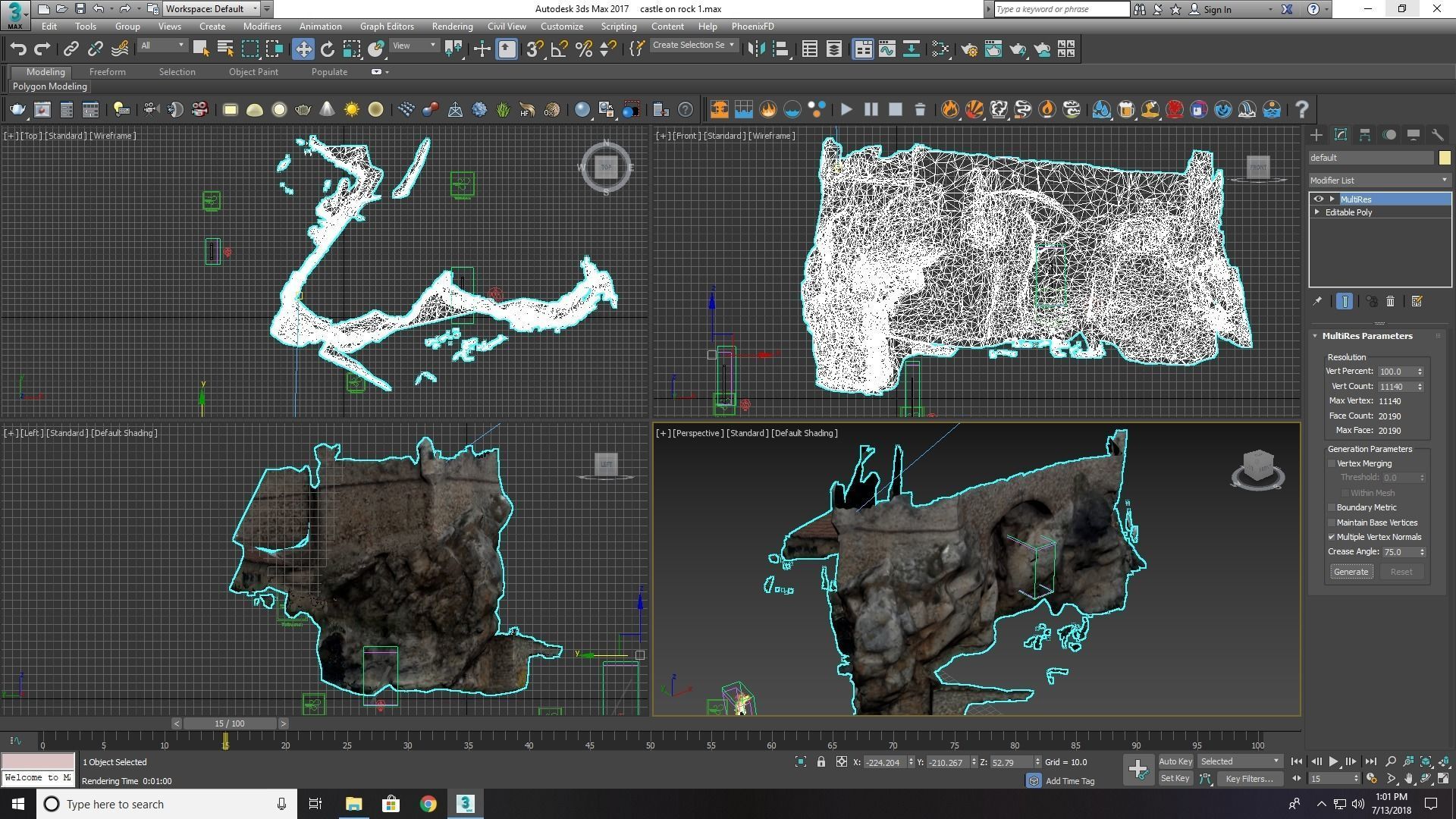Click the Undo arrow in main toolbar

click(18, 49)
